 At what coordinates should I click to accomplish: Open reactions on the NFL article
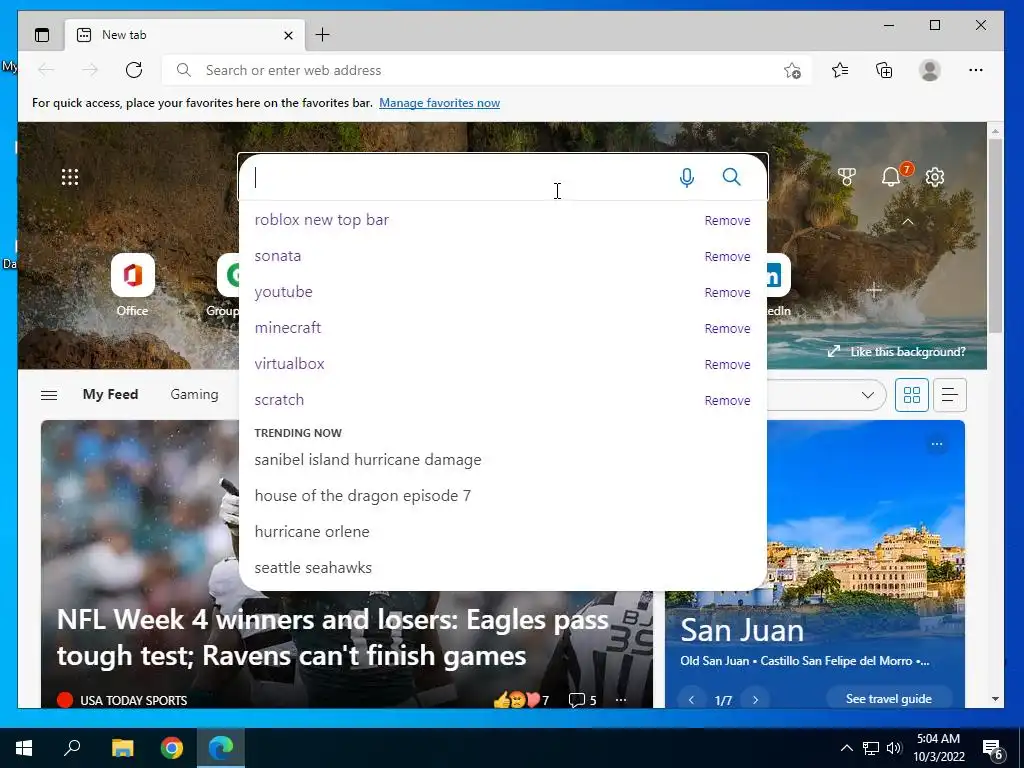521,700
